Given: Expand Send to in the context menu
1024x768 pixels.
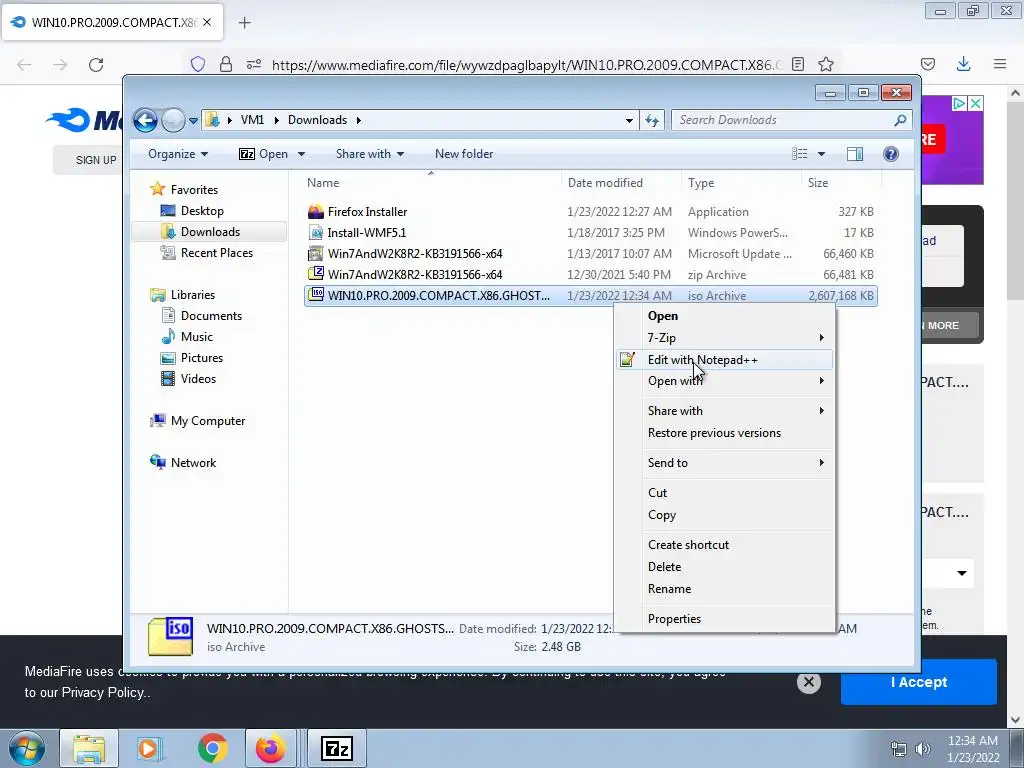Looking at the screenshot, I should [725, 463].
